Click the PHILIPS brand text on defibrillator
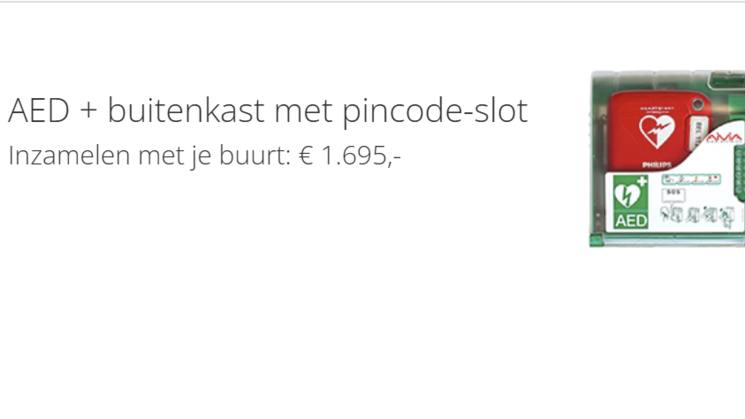 coord(656,163)
